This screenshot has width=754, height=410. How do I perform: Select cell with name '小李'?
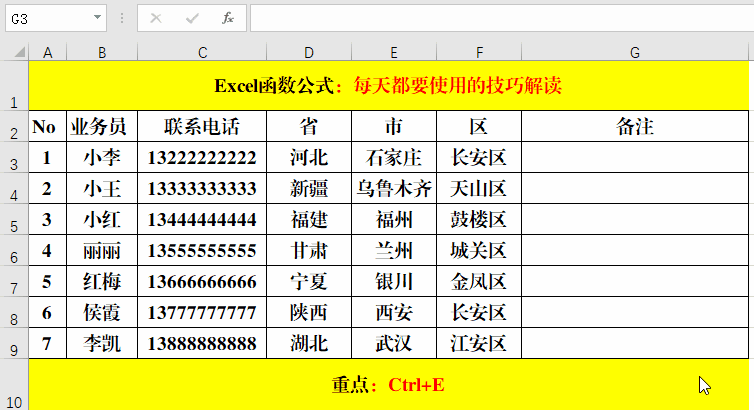[102, 157]
